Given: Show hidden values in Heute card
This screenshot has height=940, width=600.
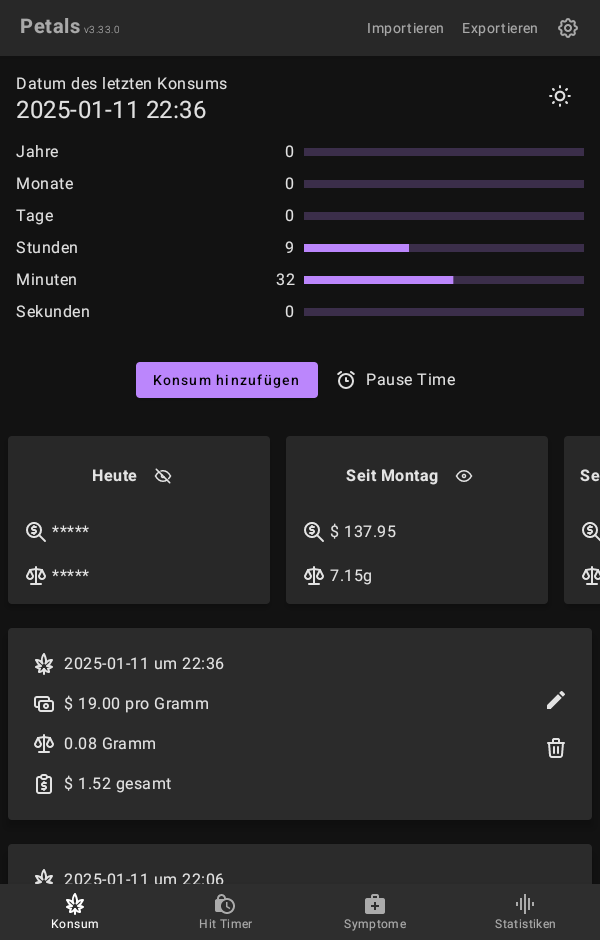Looking at the screenshot, I should 163,476.
